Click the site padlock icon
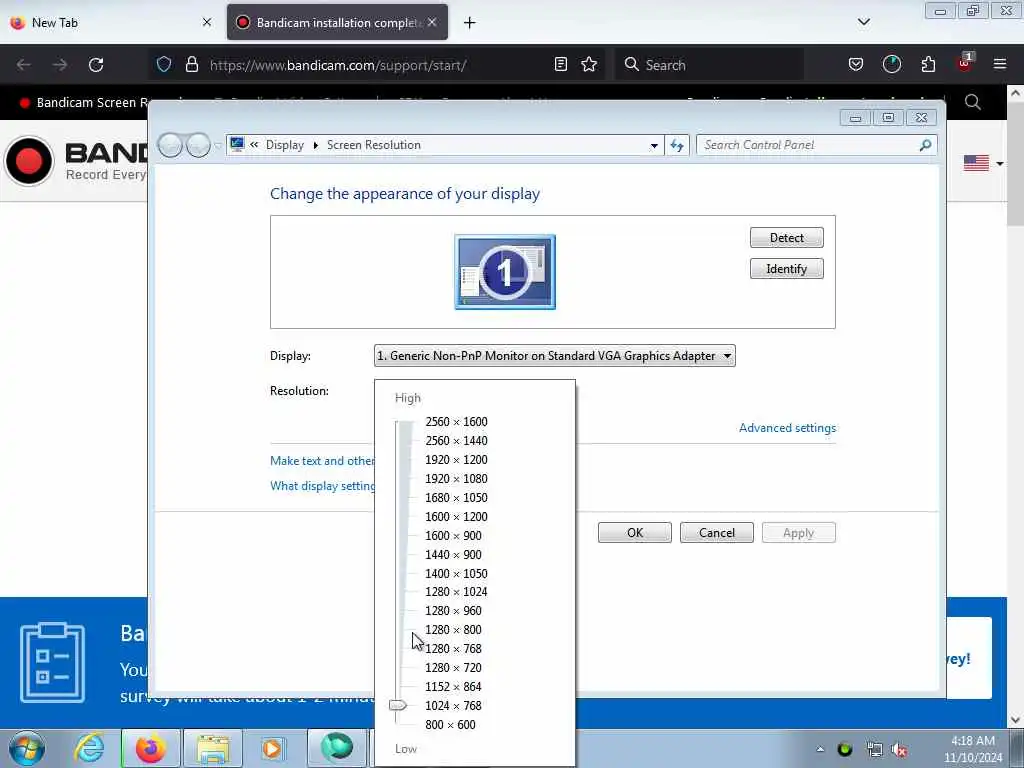The image size is (1024, 768). [x=191, y=65]
